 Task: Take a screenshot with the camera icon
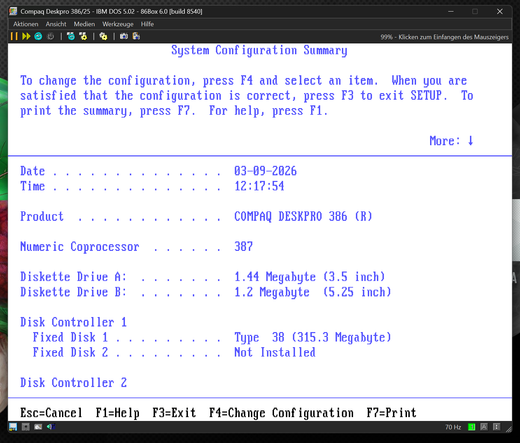(x=124, y=36)
